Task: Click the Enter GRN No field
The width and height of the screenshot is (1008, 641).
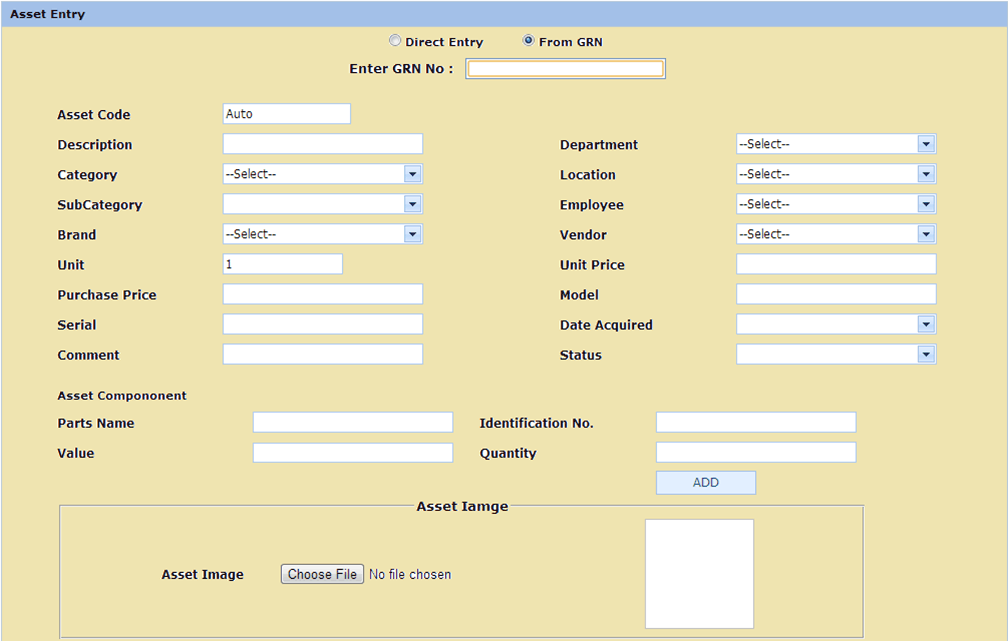Action: (x=565, y=69)
